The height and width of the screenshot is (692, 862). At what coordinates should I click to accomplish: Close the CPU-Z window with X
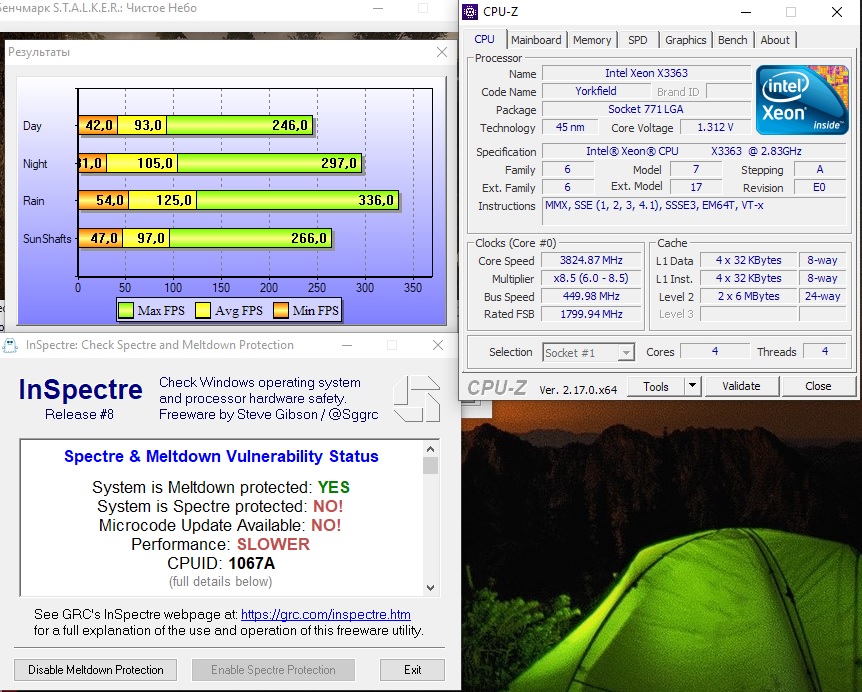[x=837, y=12]
